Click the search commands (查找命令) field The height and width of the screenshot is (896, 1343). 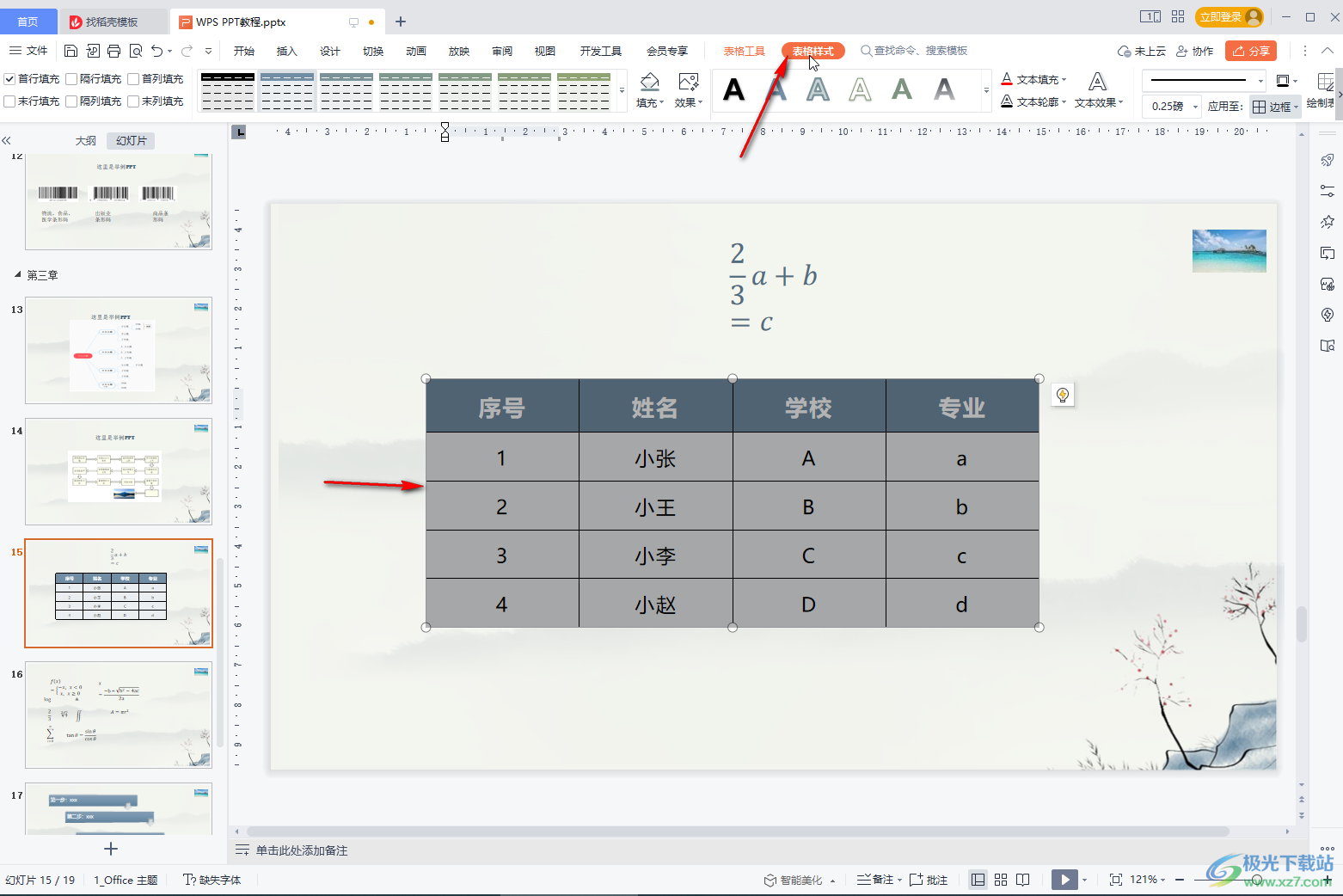pyautogui.click(x=915, y=51)
